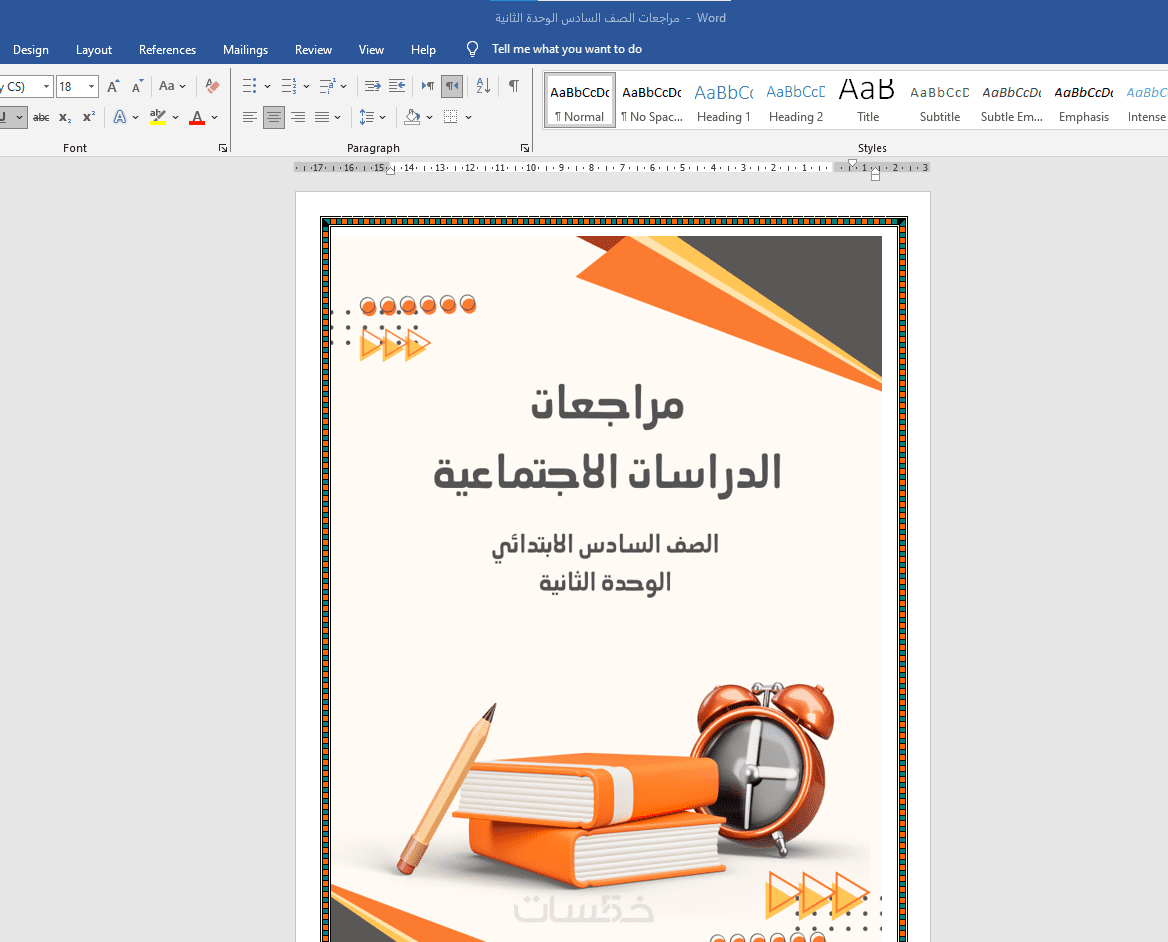Toggle Show/Hide paragraph marks
This screenshot has height=942, width=1168.
tap(513, 86)
